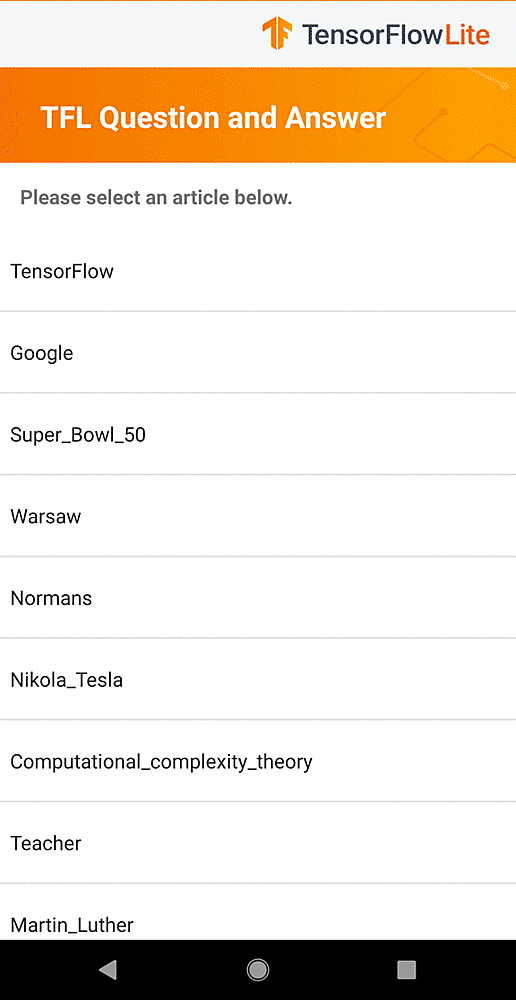Open the Teacher article
516x1000 pixels.
click(x=258, y=842)
